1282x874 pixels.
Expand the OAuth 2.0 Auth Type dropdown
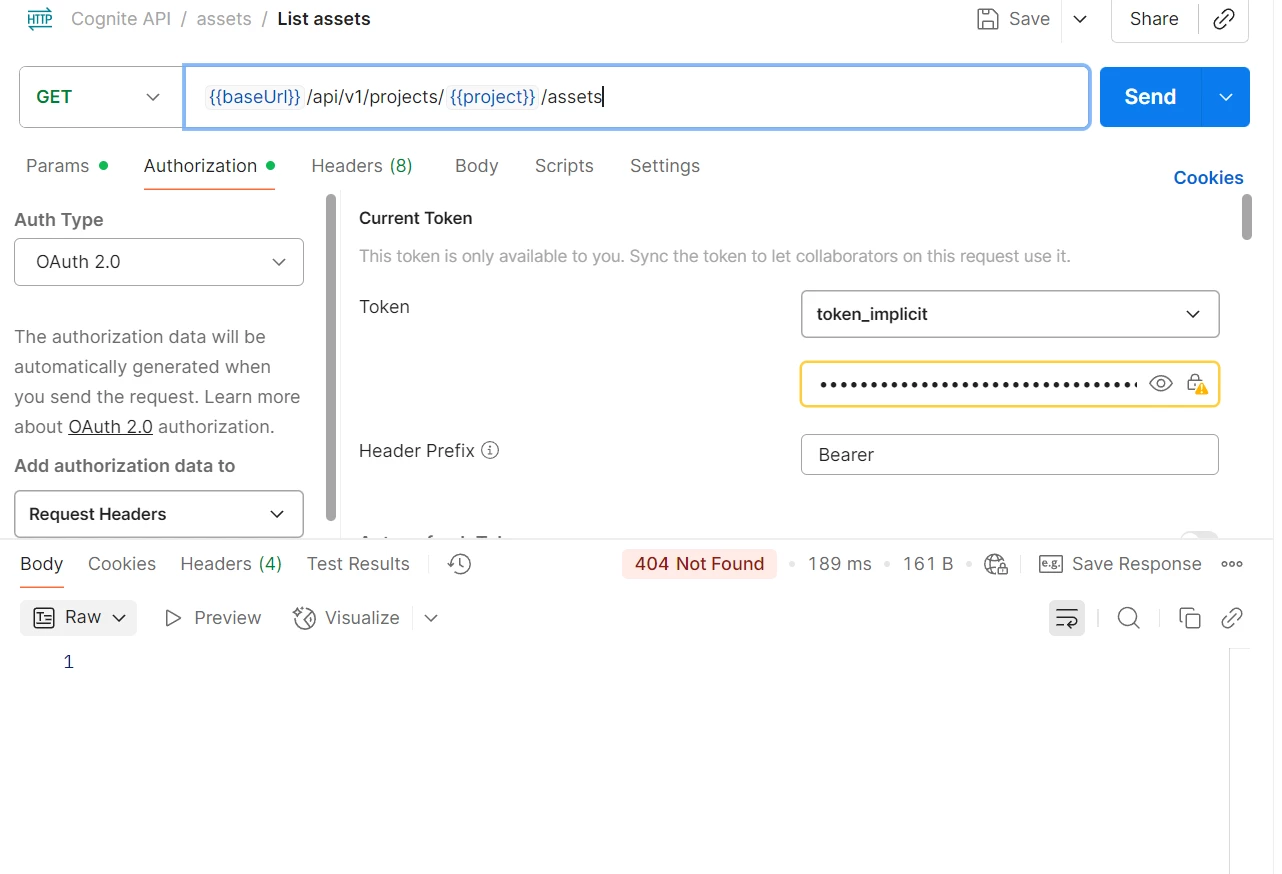pyautogui.click(x=159, y=262)
